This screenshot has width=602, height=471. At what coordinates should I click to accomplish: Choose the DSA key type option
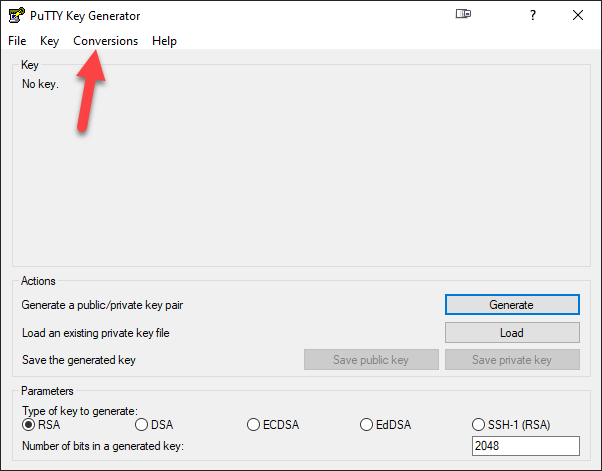tap(141, 425)
